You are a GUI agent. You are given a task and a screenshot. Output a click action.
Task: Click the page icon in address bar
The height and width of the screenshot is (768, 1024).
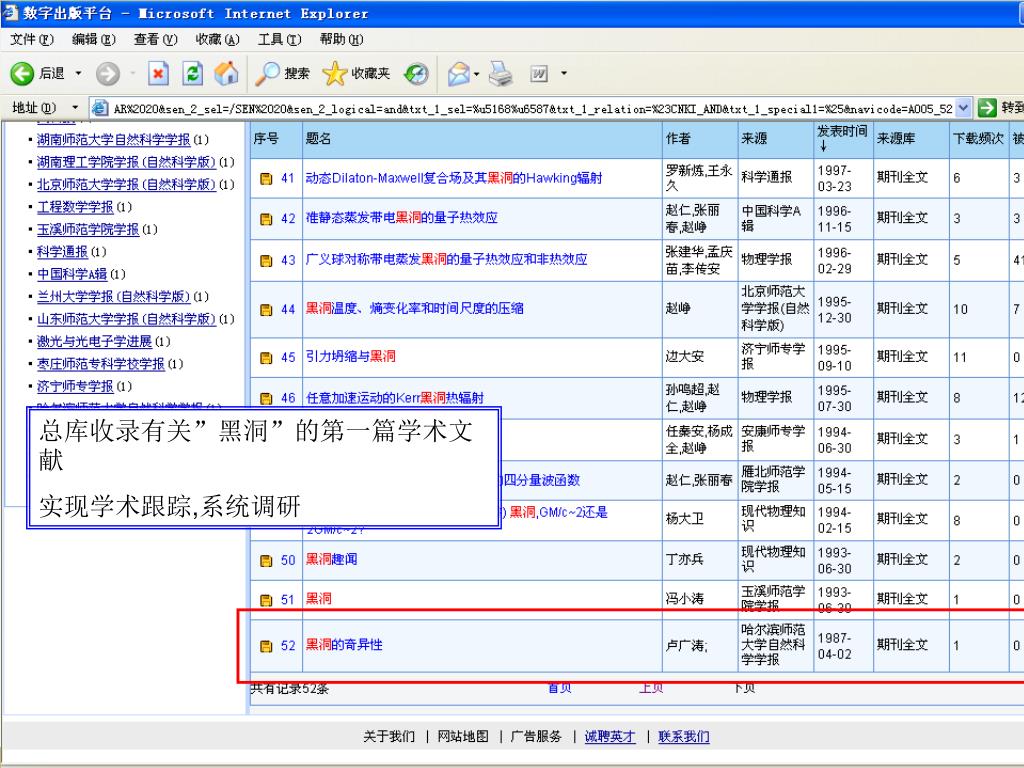pos(99,108)
